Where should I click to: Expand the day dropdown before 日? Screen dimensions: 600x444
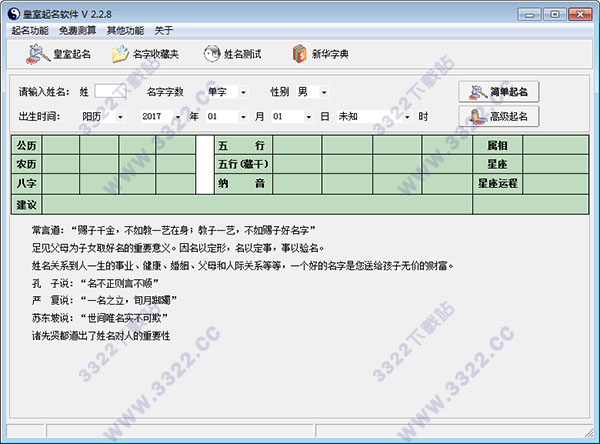pos(309,116)
